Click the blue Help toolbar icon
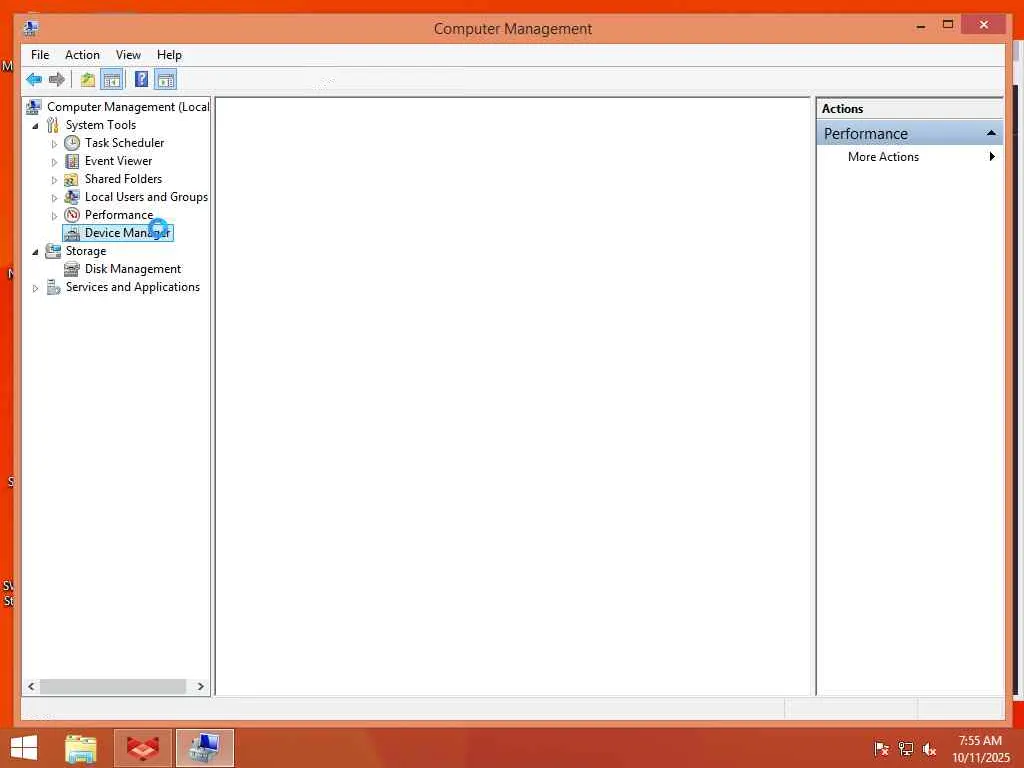 pyautogui.click(x=141, y=80)
